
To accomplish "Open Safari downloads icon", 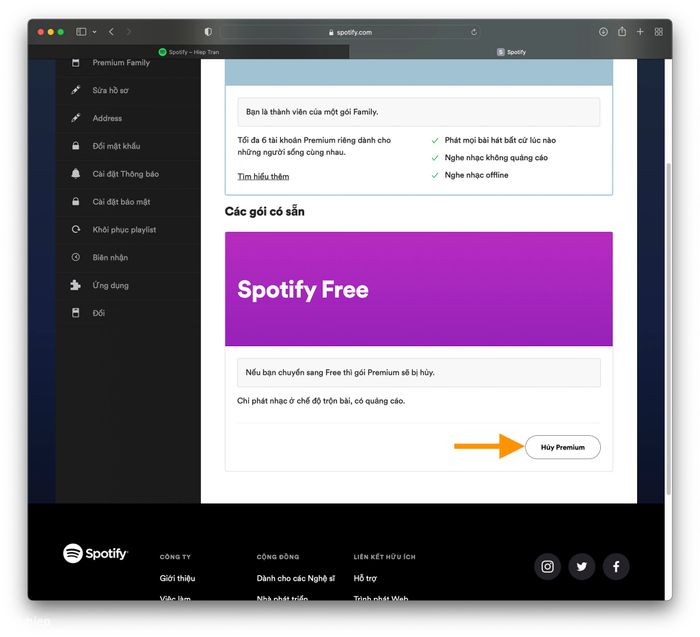I will point(603,32).
